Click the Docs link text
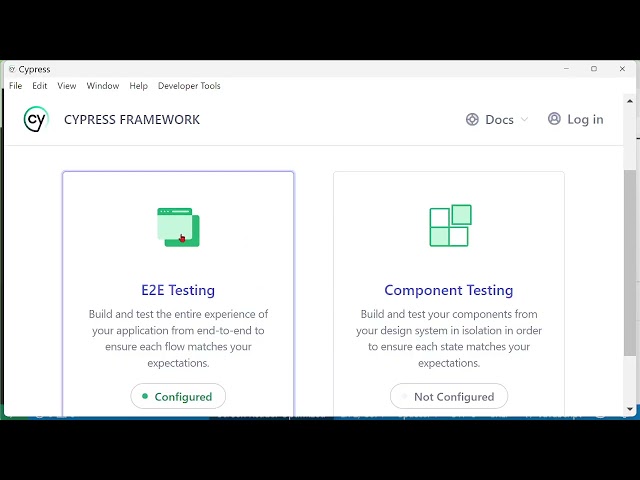The image size is (640, 480). (499, 120)
